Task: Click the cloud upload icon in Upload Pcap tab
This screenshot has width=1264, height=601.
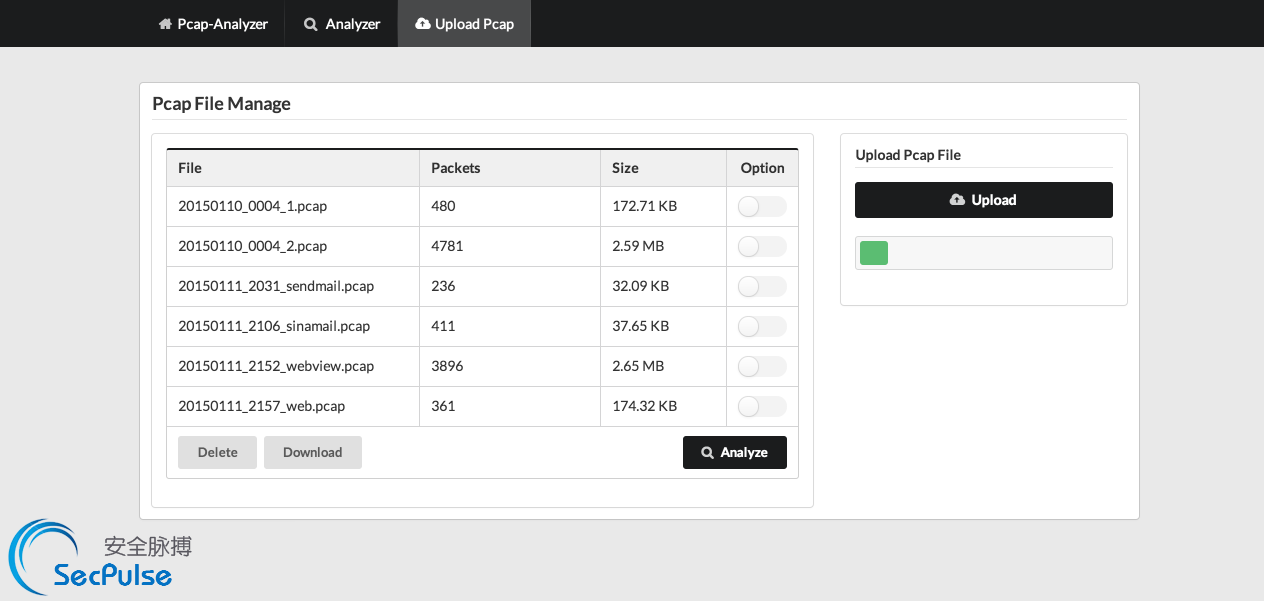Action: pos(423,24)
